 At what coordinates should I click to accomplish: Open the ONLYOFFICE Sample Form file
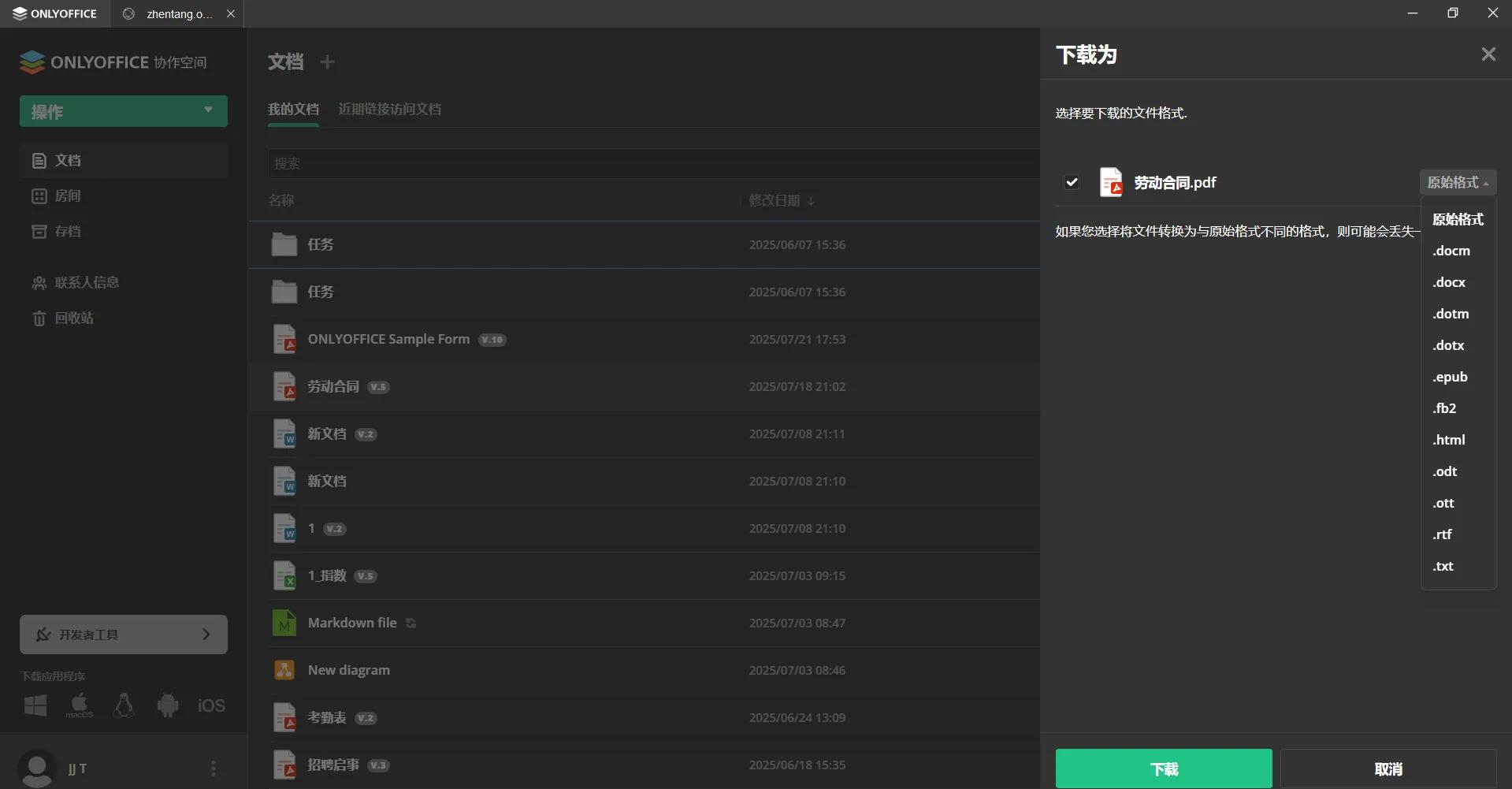(x=388, y=339)
